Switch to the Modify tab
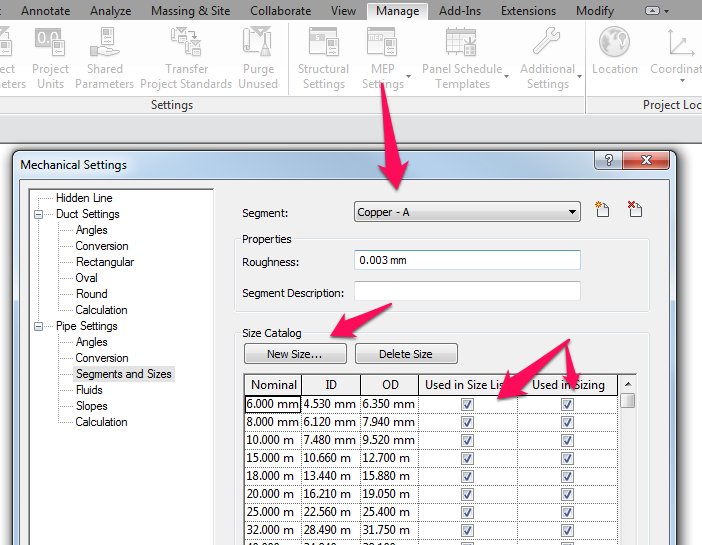 tap(595, 11)
